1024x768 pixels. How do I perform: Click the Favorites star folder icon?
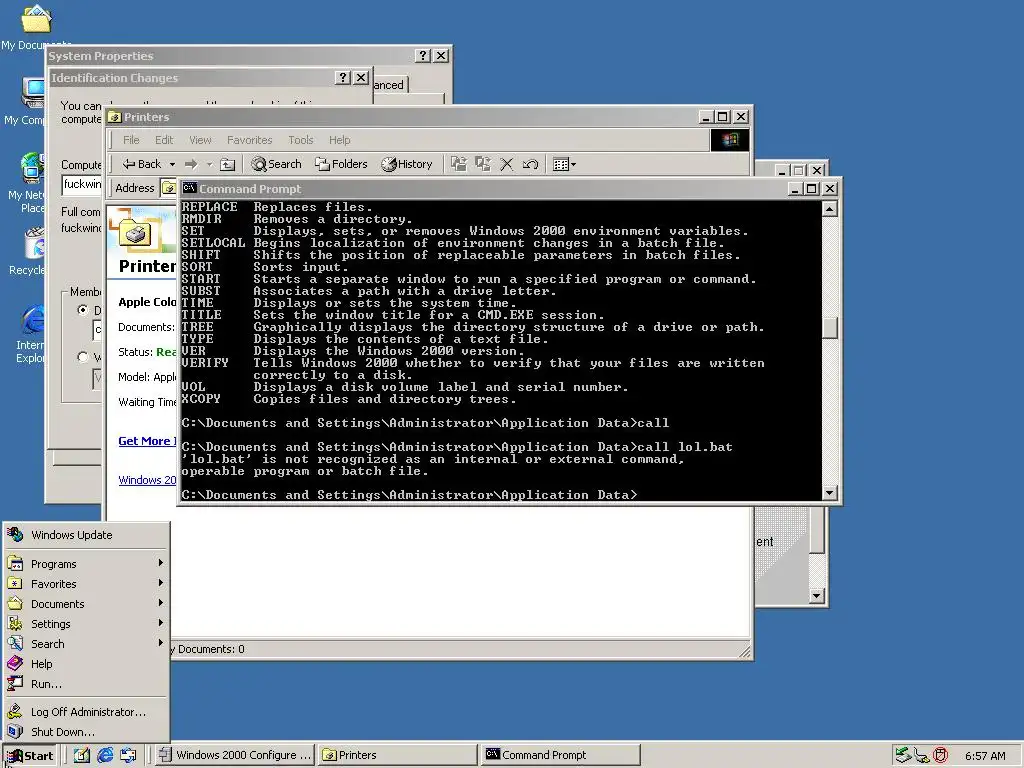tap(16, 584)
